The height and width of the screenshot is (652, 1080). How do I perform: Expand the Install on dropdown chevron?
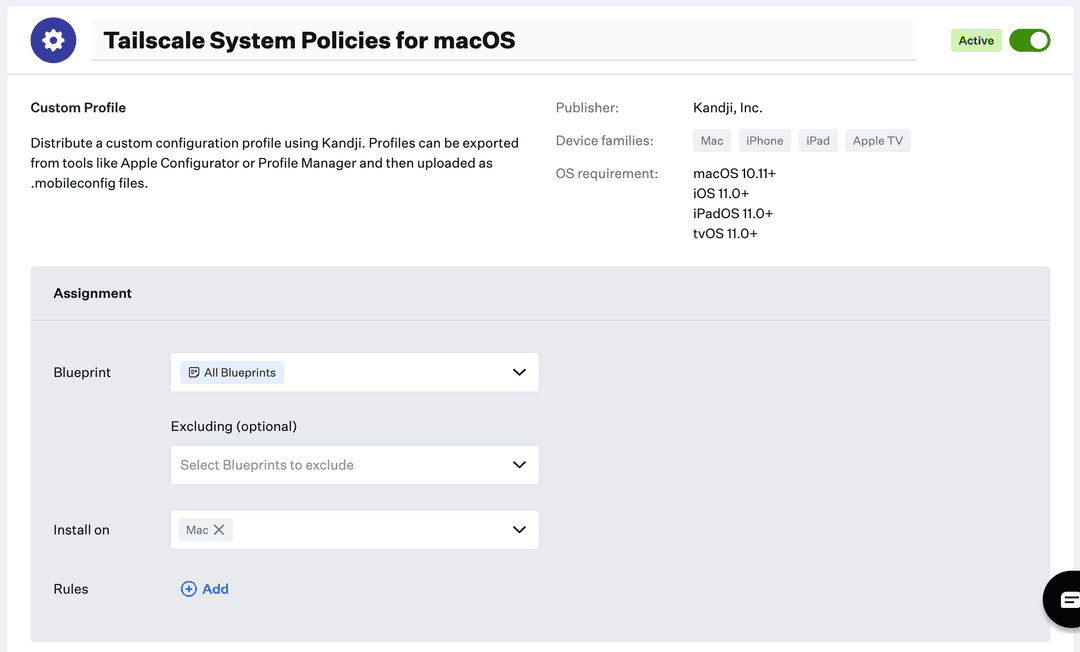pos(519,530)
